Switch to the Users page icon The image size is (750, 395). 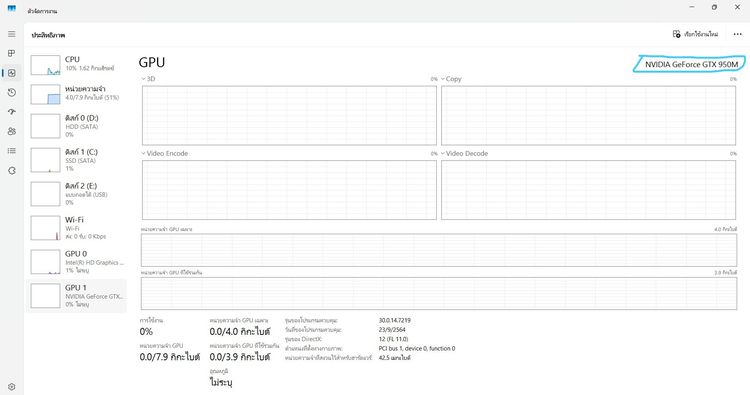[x=11, y=131]
